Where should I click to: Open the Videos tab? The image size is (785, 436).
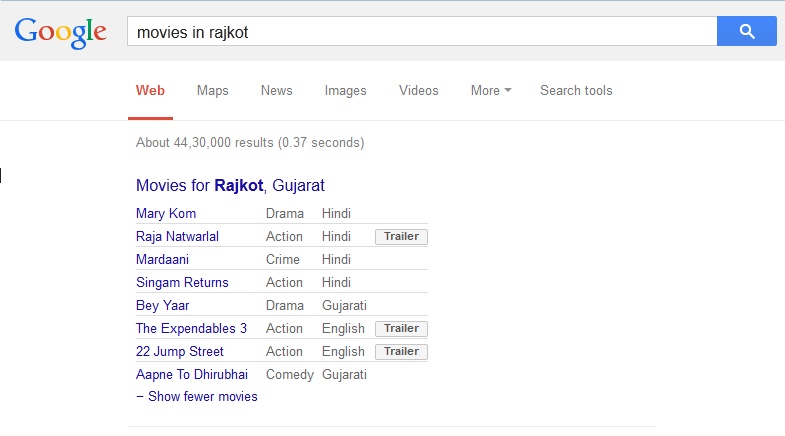point(419,91)
